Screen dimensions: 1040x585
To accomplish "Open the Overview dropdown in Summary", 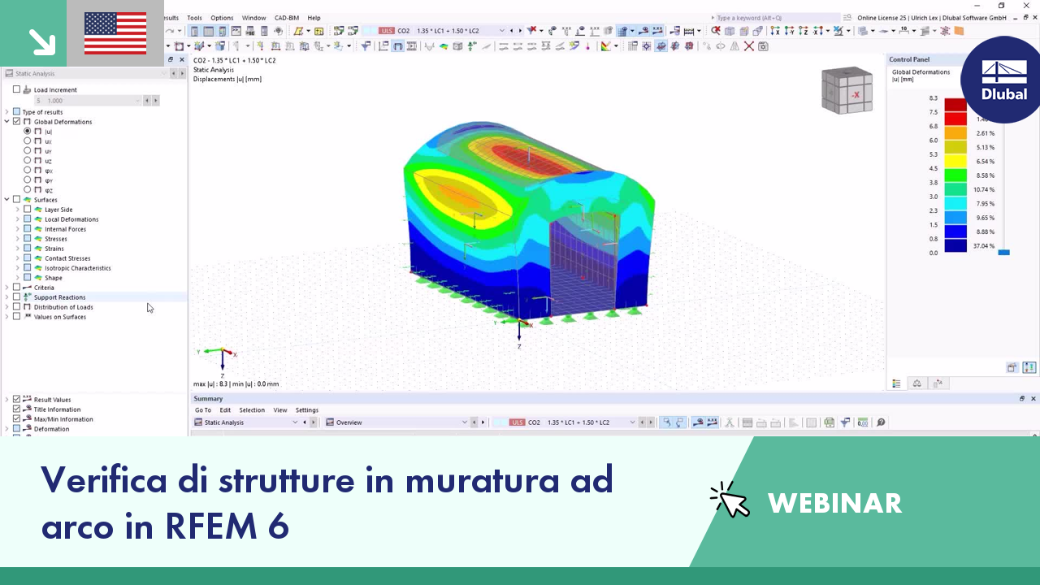I will (x=396, y=422).
